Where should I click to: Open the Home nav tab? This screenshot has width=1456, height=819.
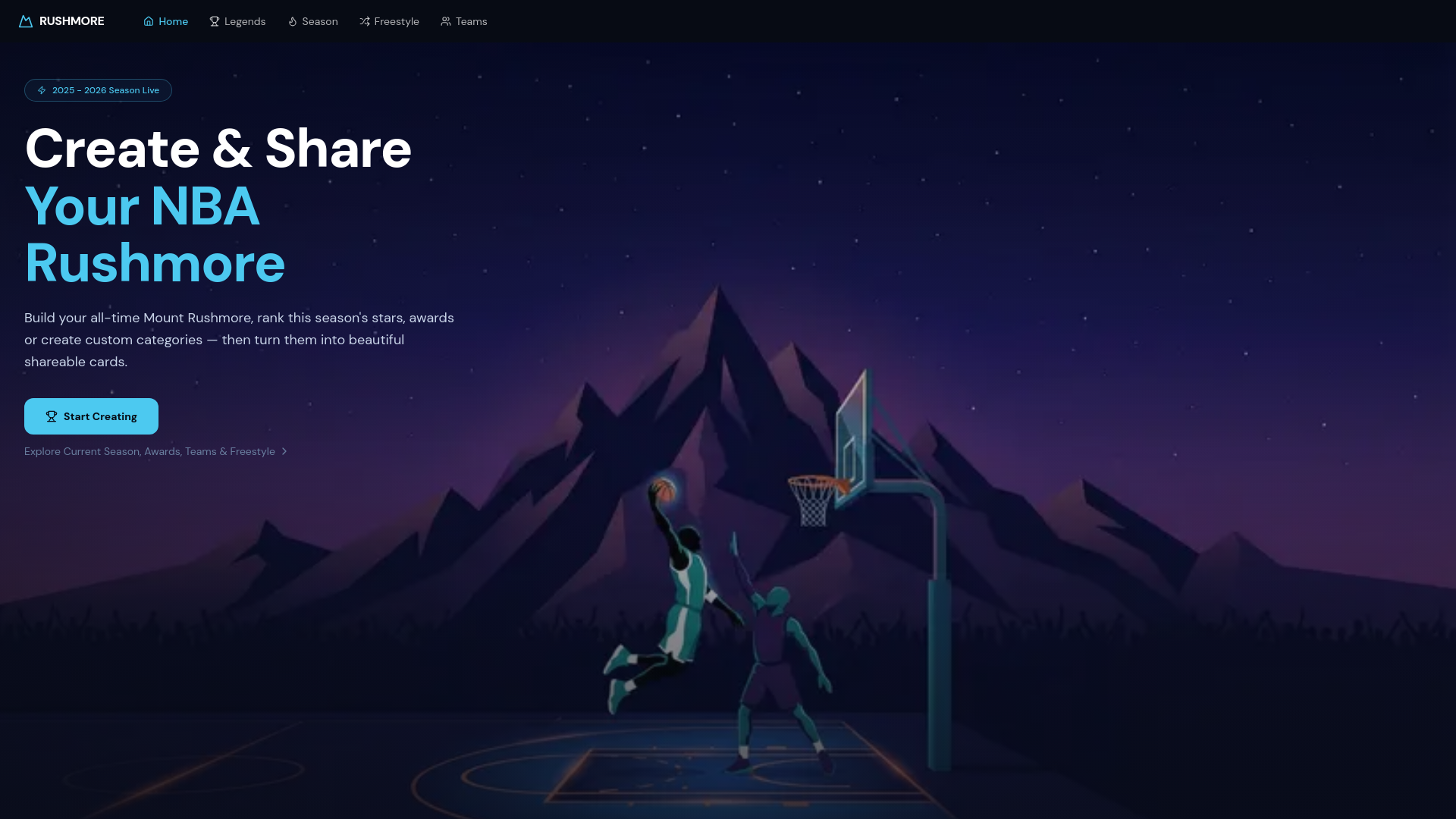165,21
